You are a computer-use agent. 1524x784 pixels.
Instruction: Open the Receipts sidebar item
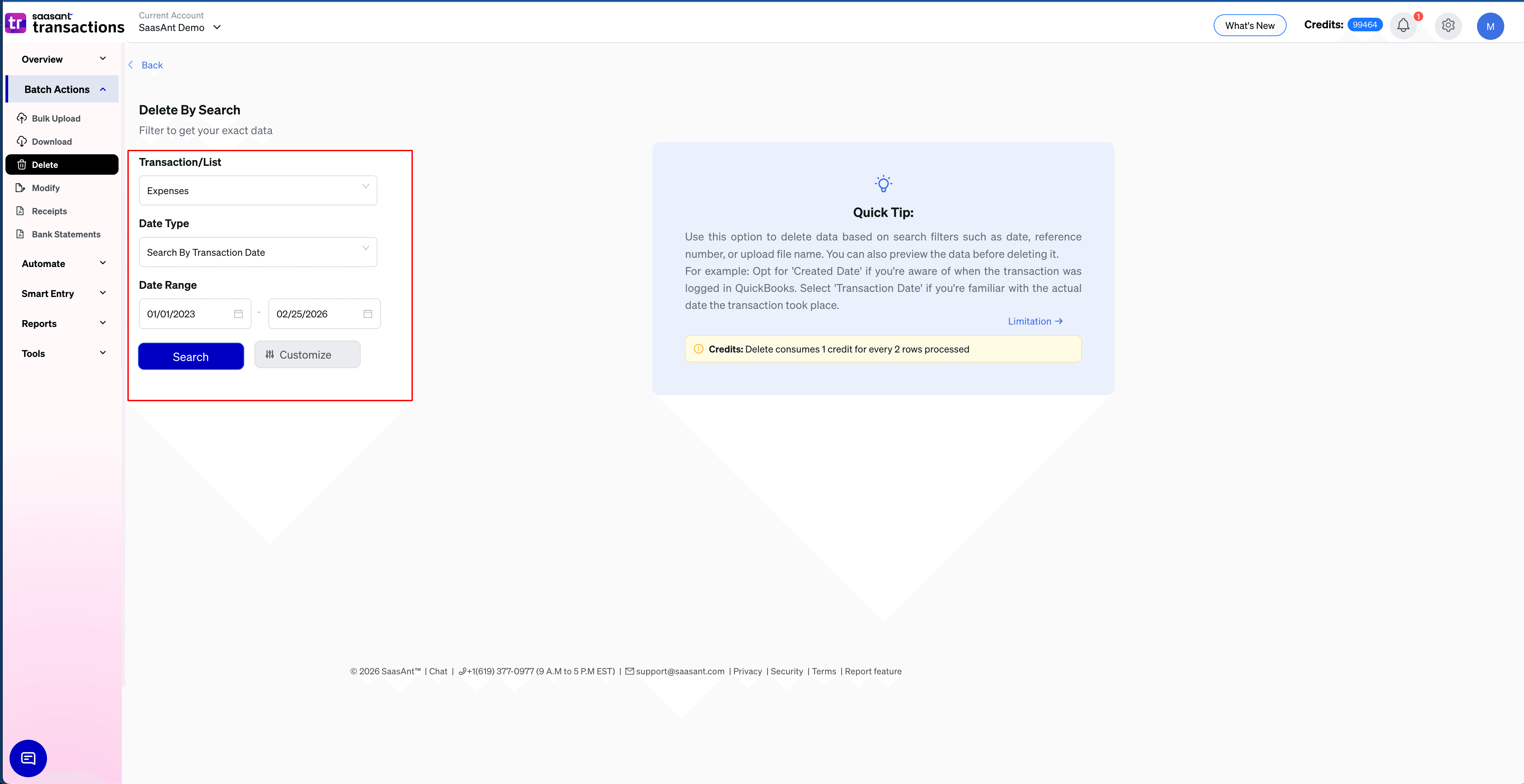click(49, 211)
